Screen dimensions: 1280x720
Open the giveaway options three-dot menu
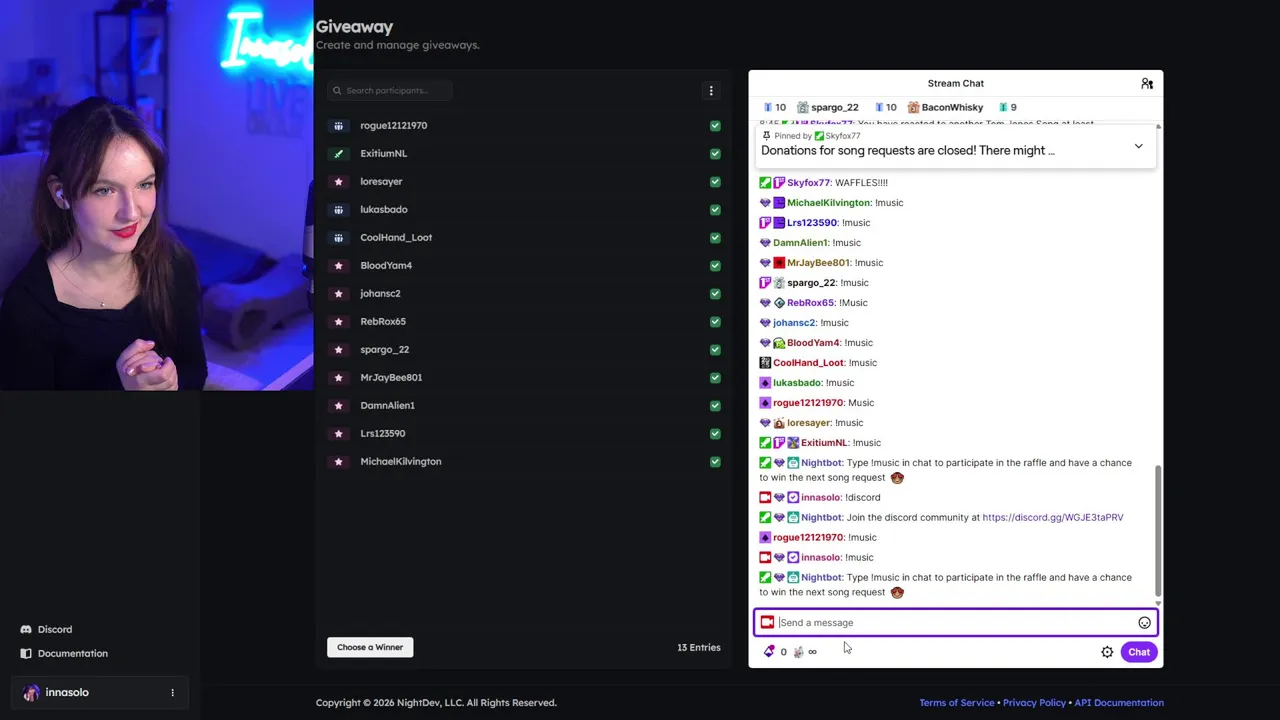coord(711,90)
